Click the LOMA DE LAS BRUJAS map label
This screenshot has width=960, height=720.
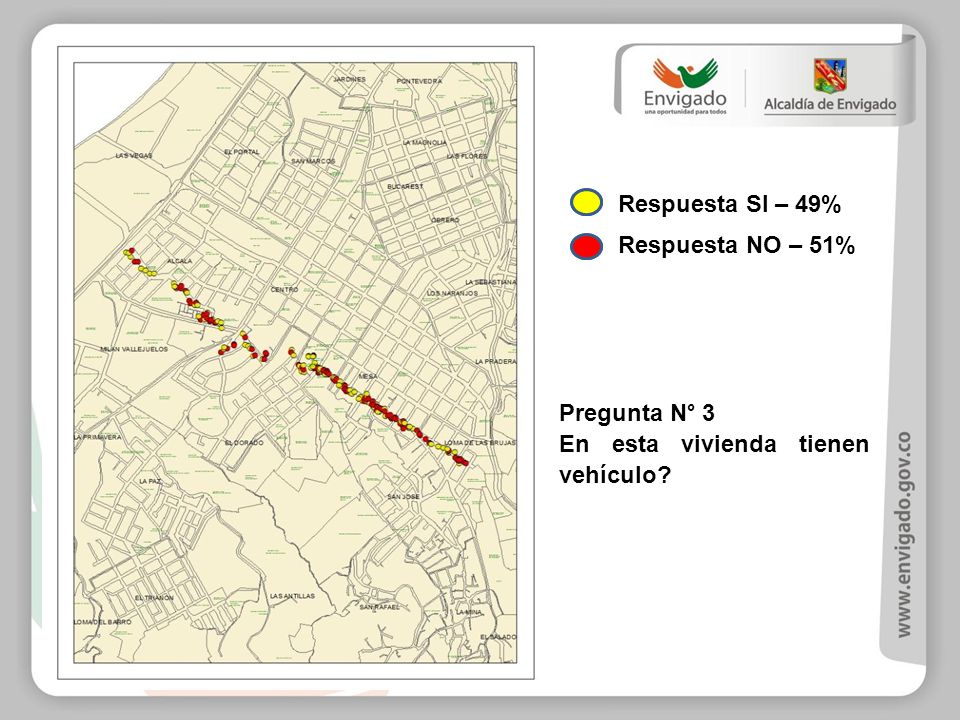(480, 442)
